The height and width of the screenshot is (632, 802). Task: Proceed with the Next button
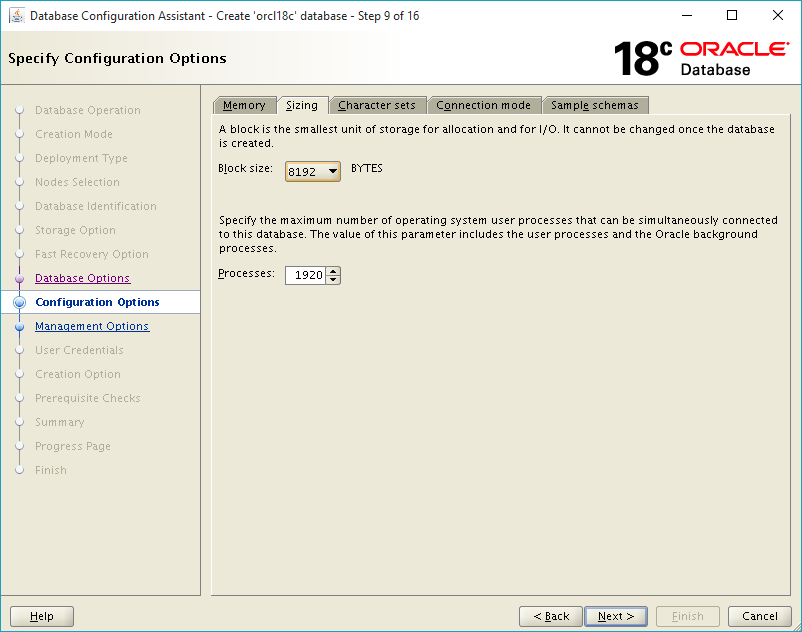(x=616, y=616)
